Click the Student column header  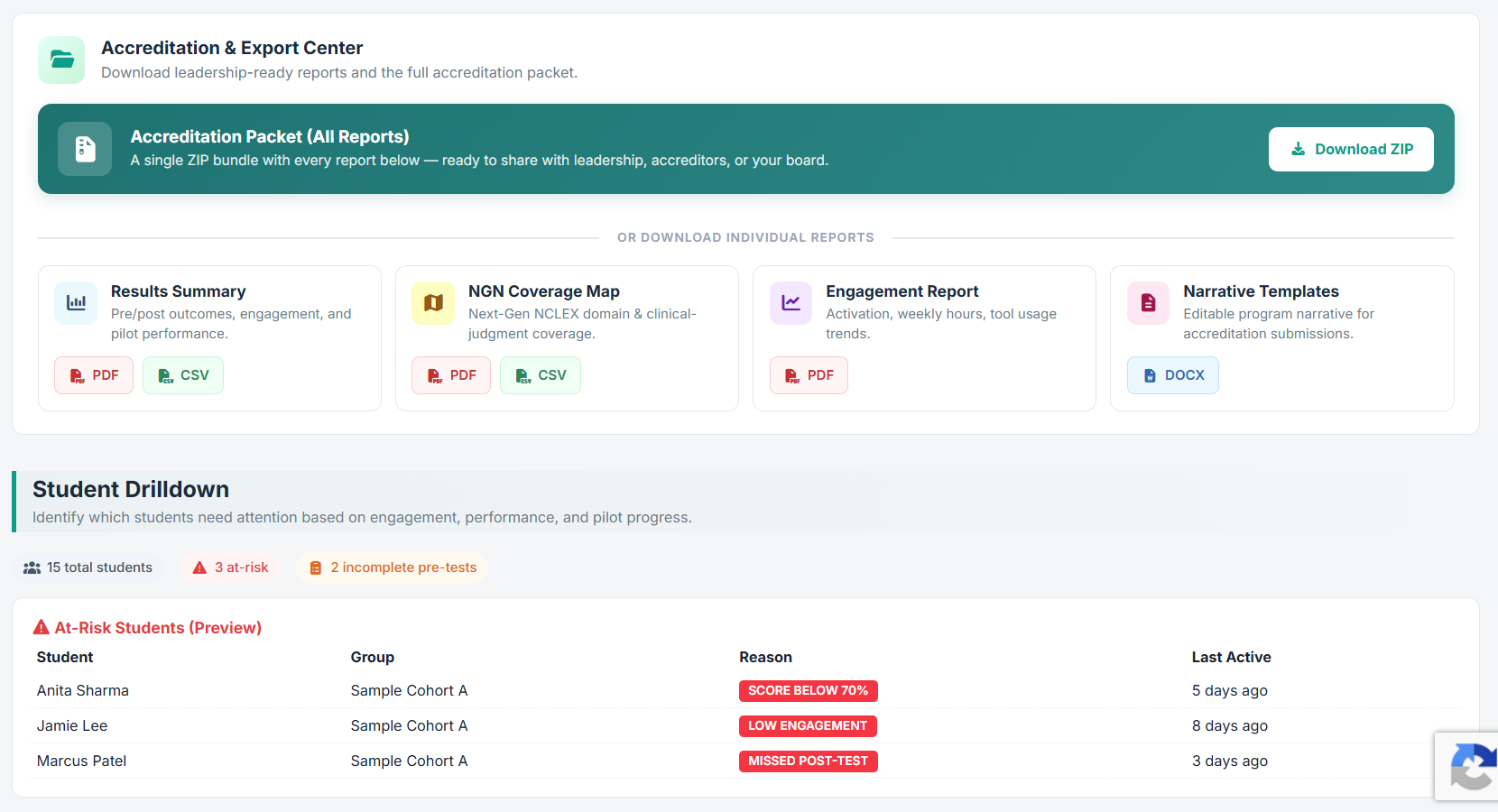65,657
